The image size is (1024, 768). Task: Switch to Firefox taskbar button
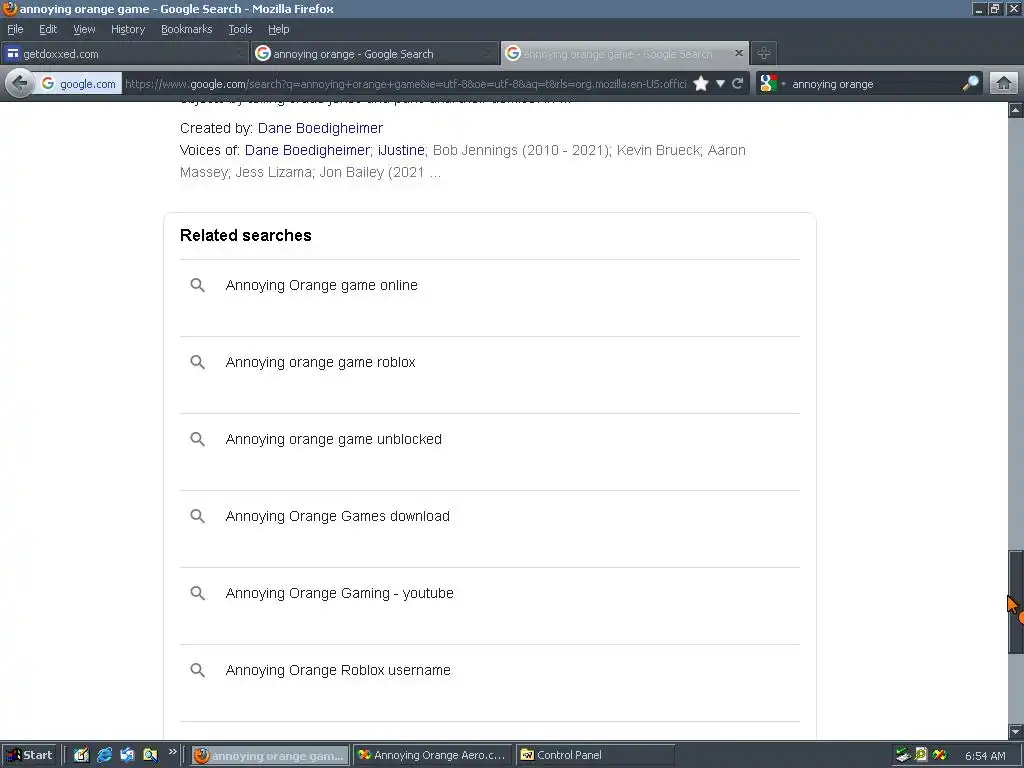[270, 756]
